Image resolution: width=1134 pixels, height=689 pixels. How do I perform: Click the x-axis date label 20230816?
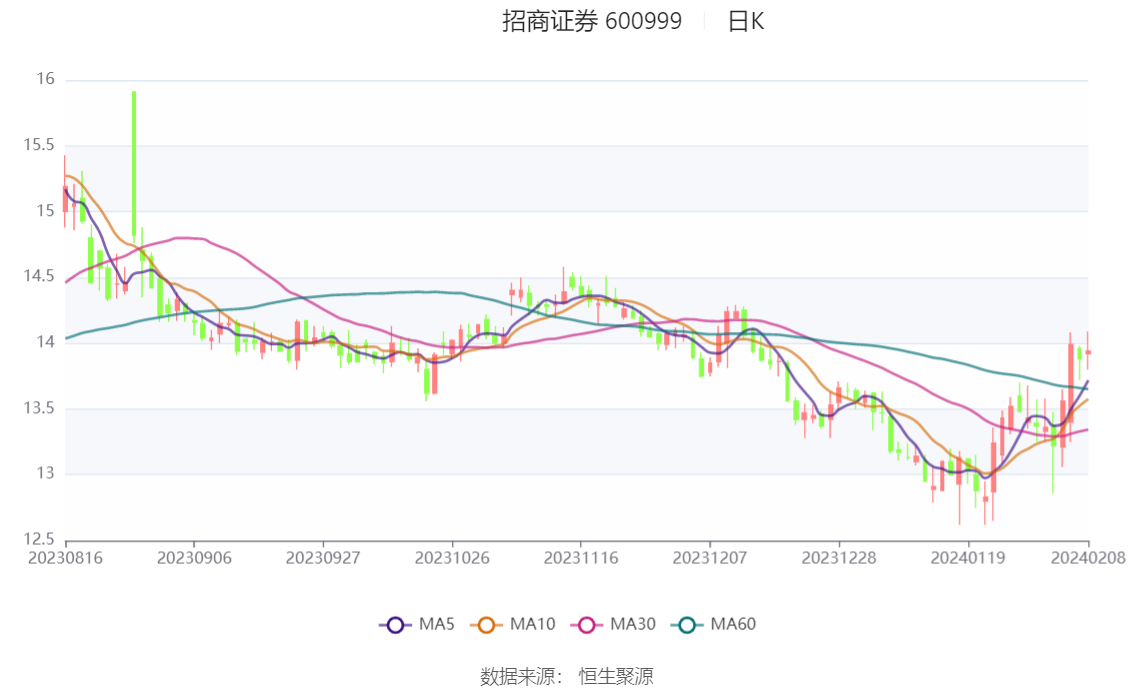click(x=65, y=558)
